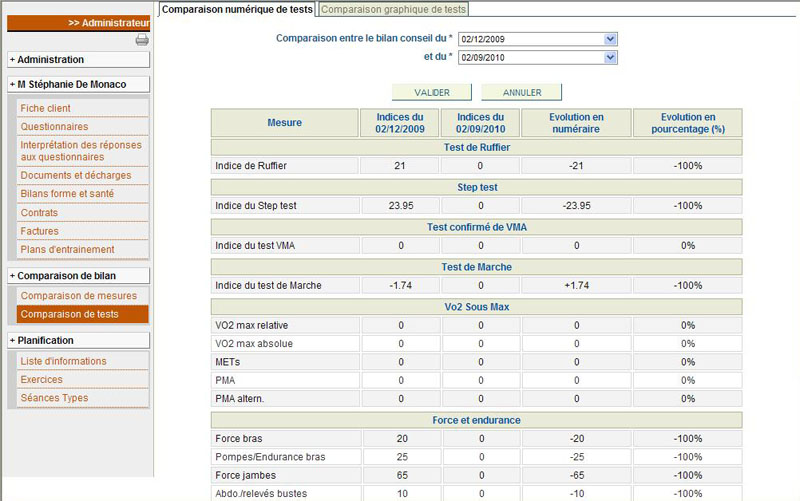800x501 pixels.
Task: Click the 23.95 Step test value
Action: pos(401,206)
